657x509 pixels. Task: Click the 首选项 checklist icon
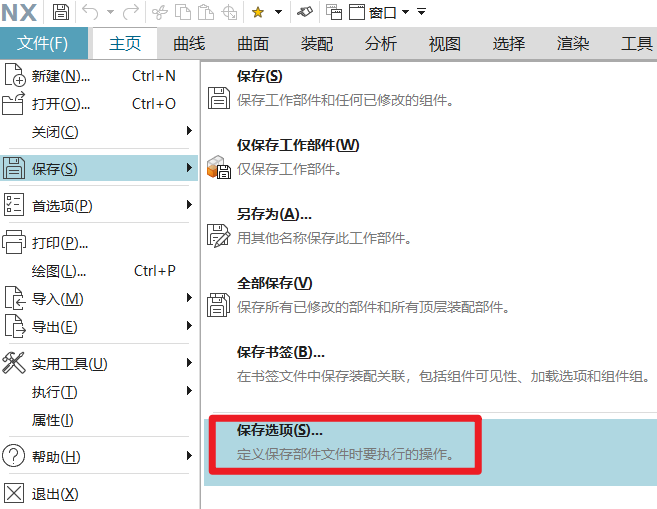[x=14, y=204]
